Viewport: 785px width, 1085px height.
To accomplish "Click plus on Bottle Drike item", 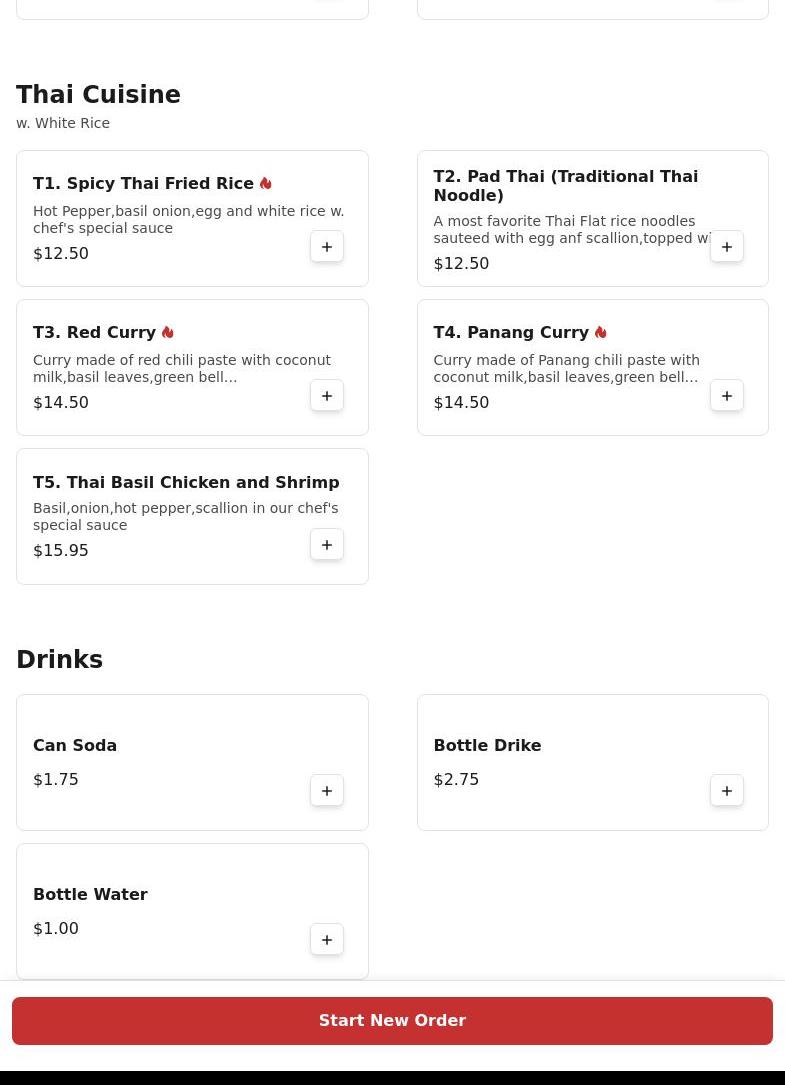I will (727, 791).
